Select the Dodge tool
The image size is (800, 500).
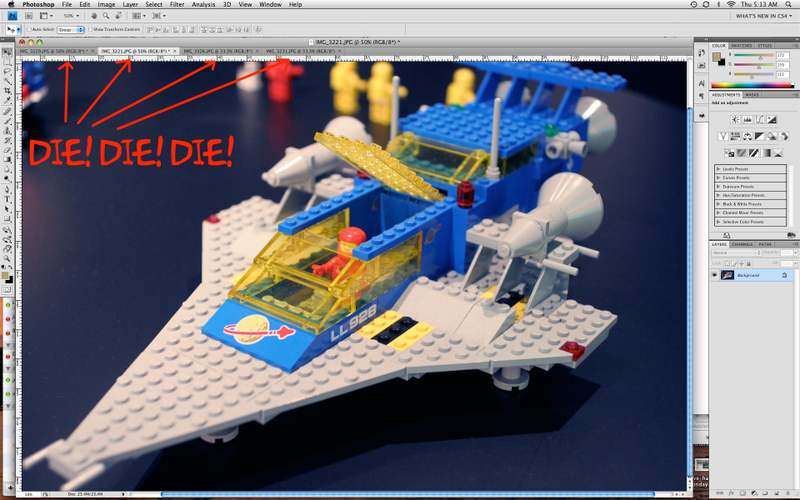click(7, 179)
